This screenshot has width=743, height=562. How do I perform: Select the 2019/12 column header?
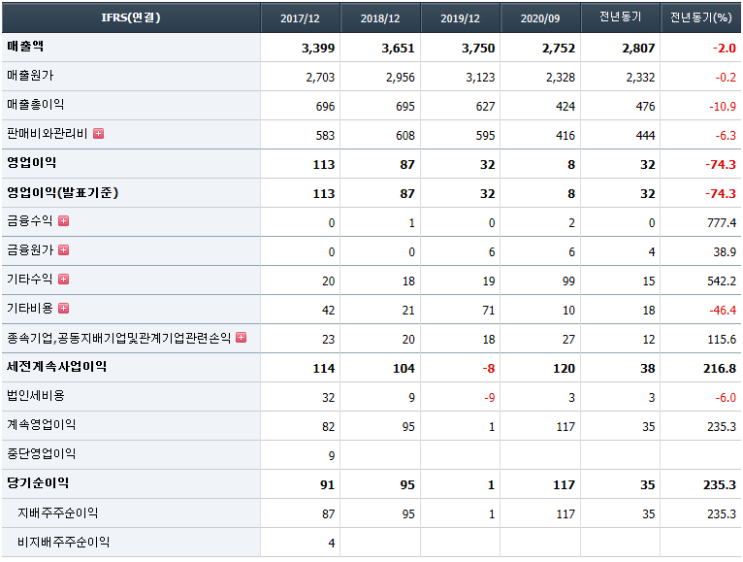click(460, 18)
